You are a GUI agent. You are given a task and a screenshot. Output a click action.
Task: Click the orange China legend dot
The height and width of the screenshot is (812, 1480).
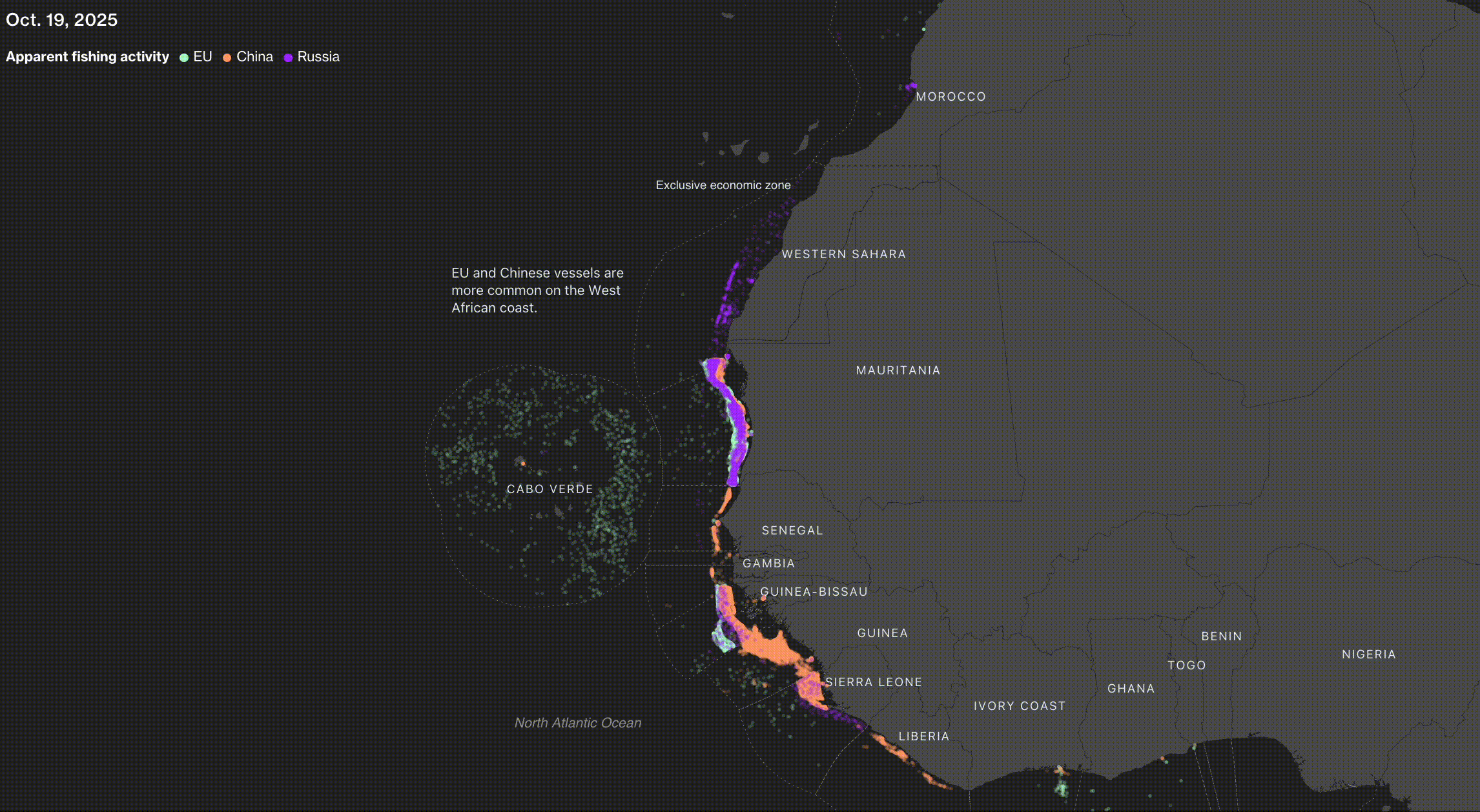coord(226,57)
